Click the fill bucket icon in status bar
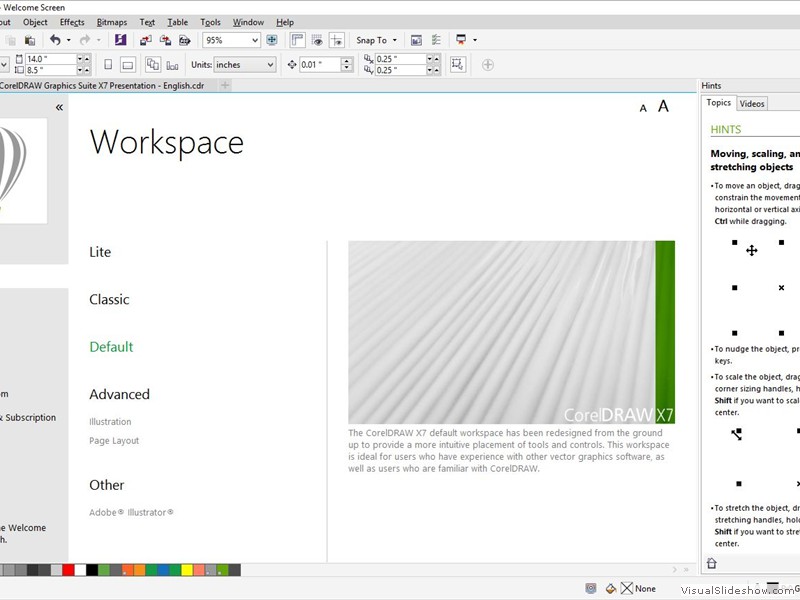Screen dimensions: 800x600 point(611,588)
